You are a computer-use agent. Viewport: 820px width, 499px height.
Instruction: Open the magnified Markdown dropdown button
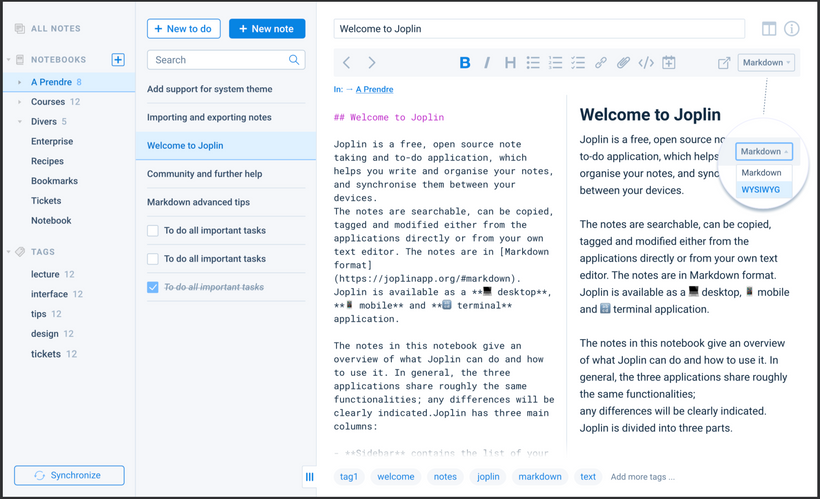[764, 151]
